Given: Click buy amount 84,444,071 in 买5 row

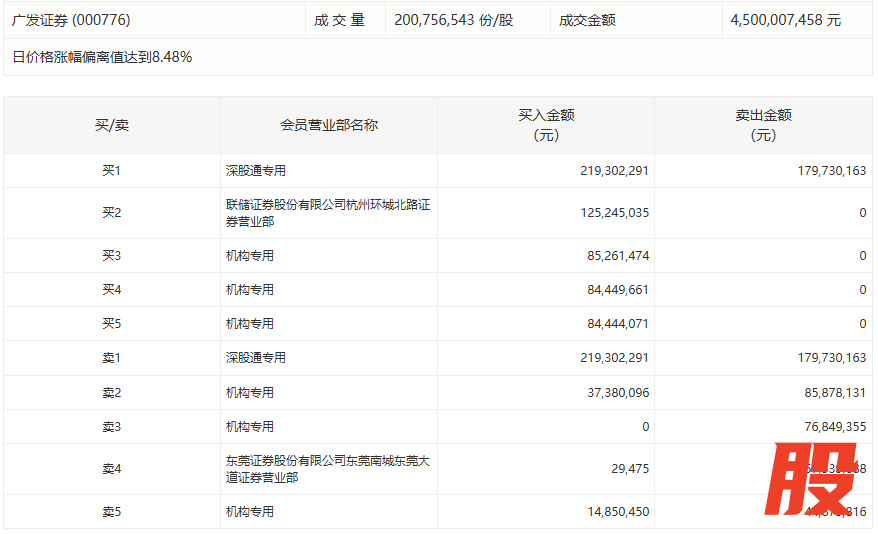Looking at the screenshot, I should pyautogui.click(x=614, y=324).
